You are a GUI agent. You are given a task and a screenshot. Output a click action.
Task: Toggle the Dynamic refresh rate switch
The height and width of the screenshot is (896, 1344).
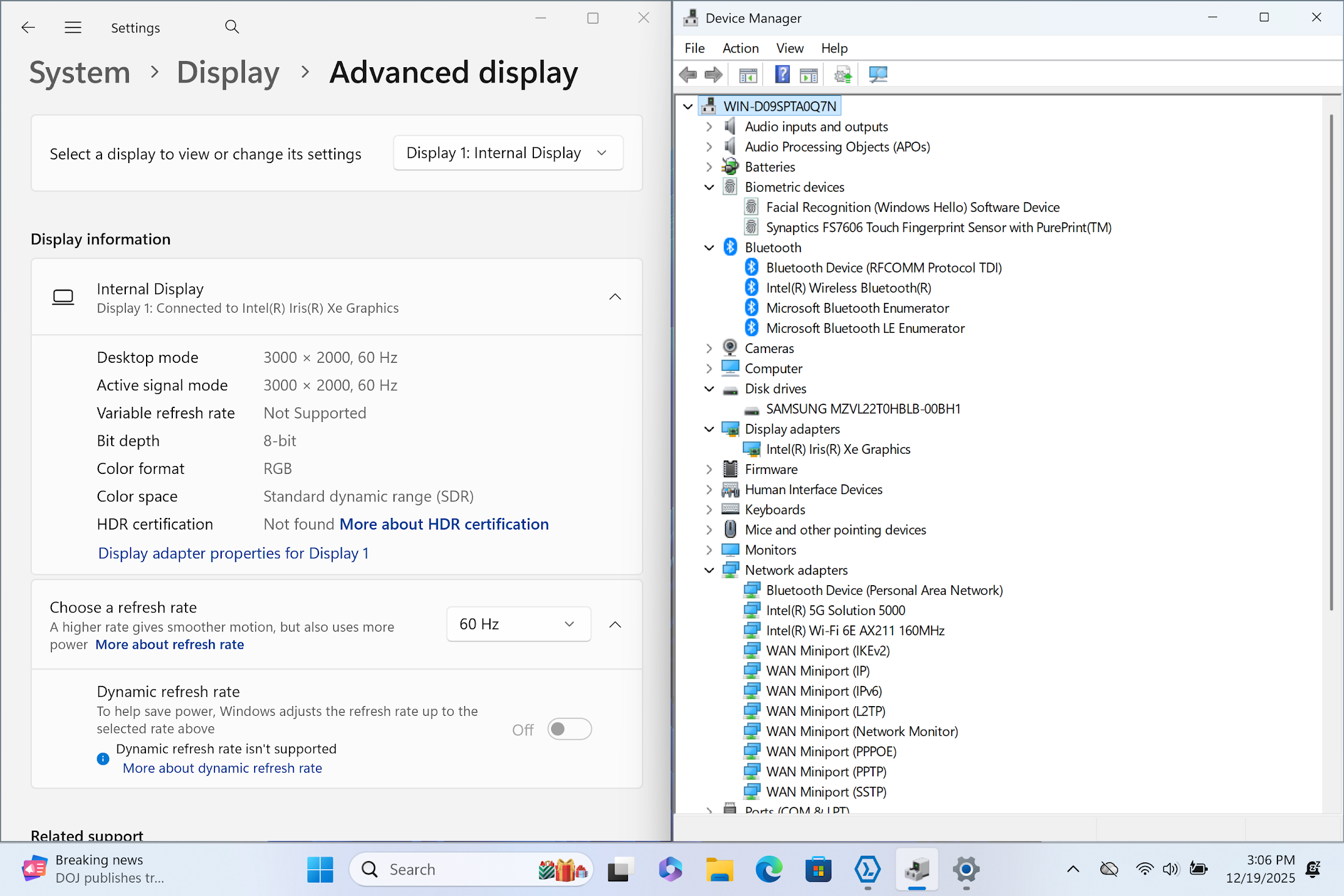569,729
